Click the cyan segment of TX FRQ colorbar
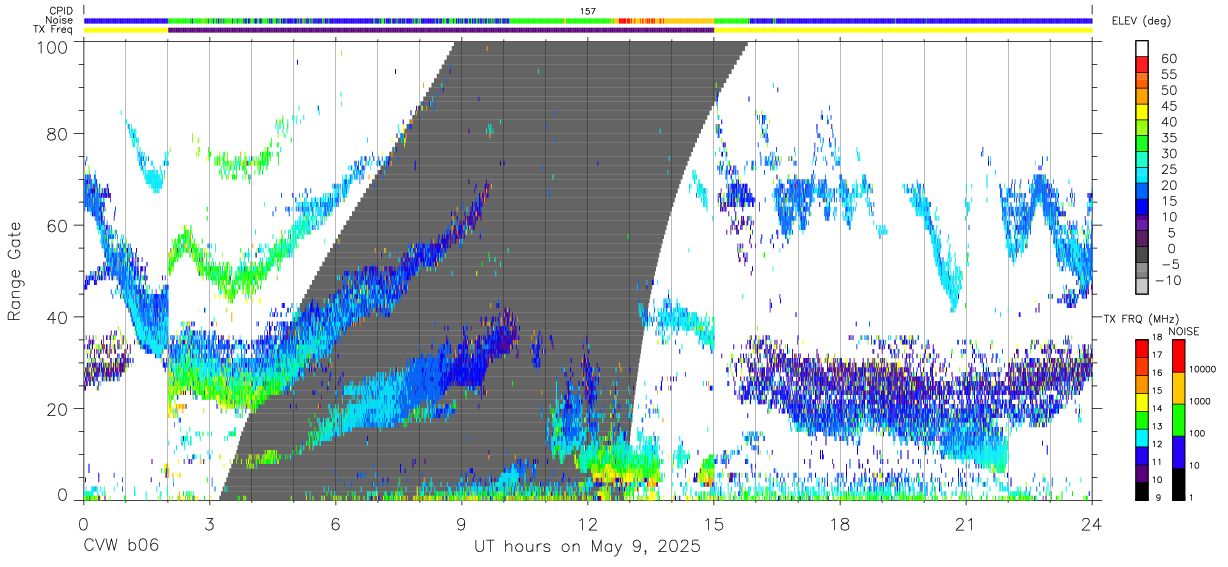 pyautogui.click(x=1142, y=437)
